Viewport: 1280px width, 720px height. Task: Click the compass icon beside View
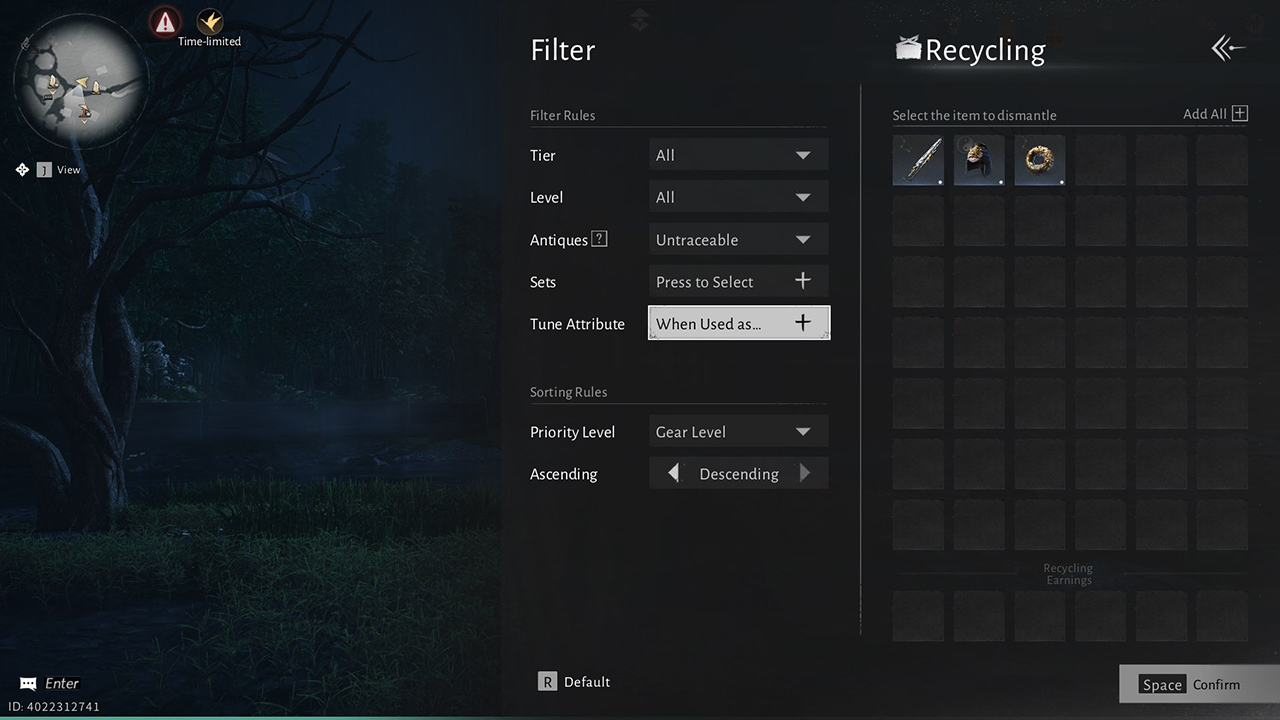tap(22, 169)
